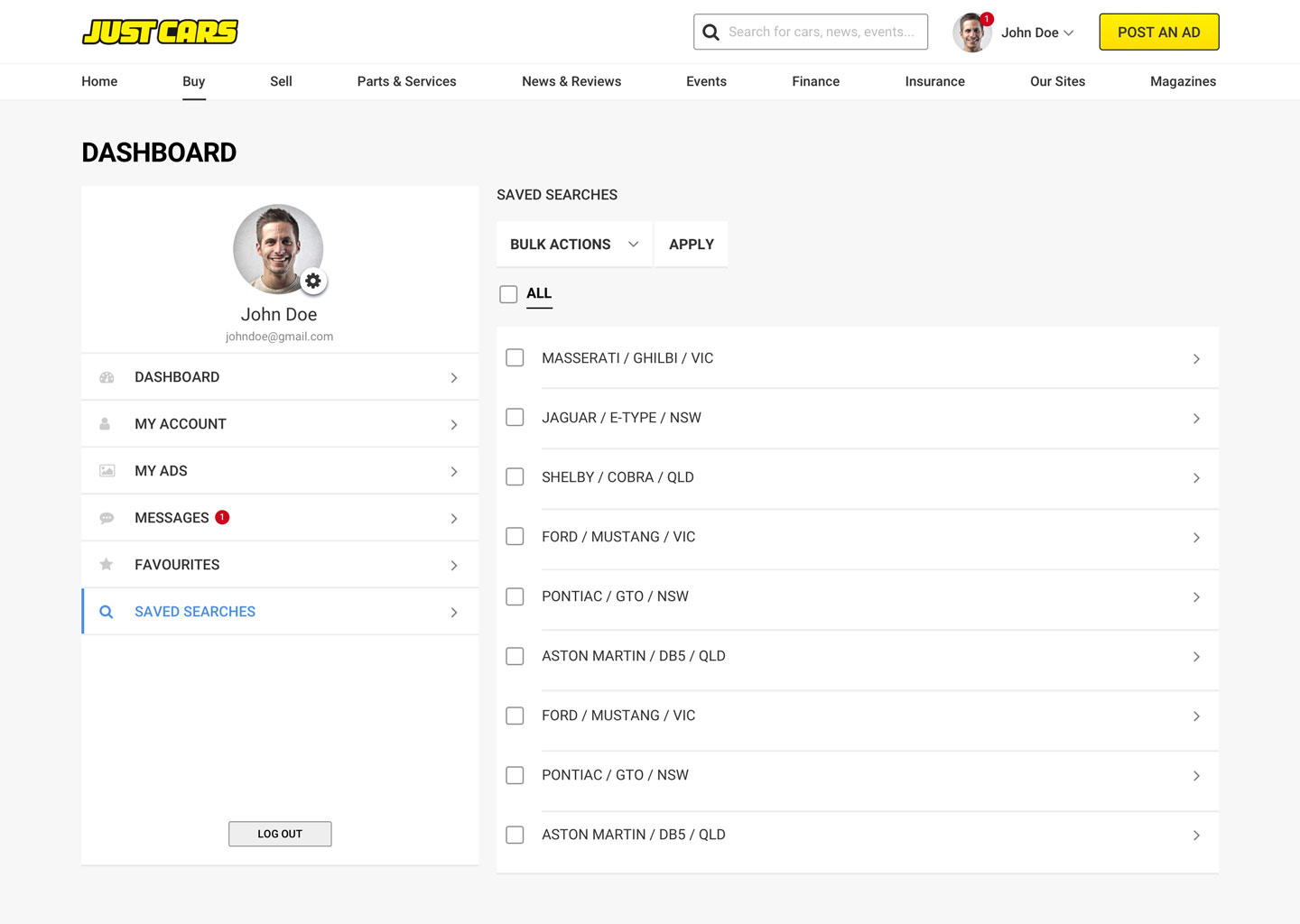1300x924 pixels.
Task: Click the johndoe@gmail.com email text
Action: (x=279, y=337)
